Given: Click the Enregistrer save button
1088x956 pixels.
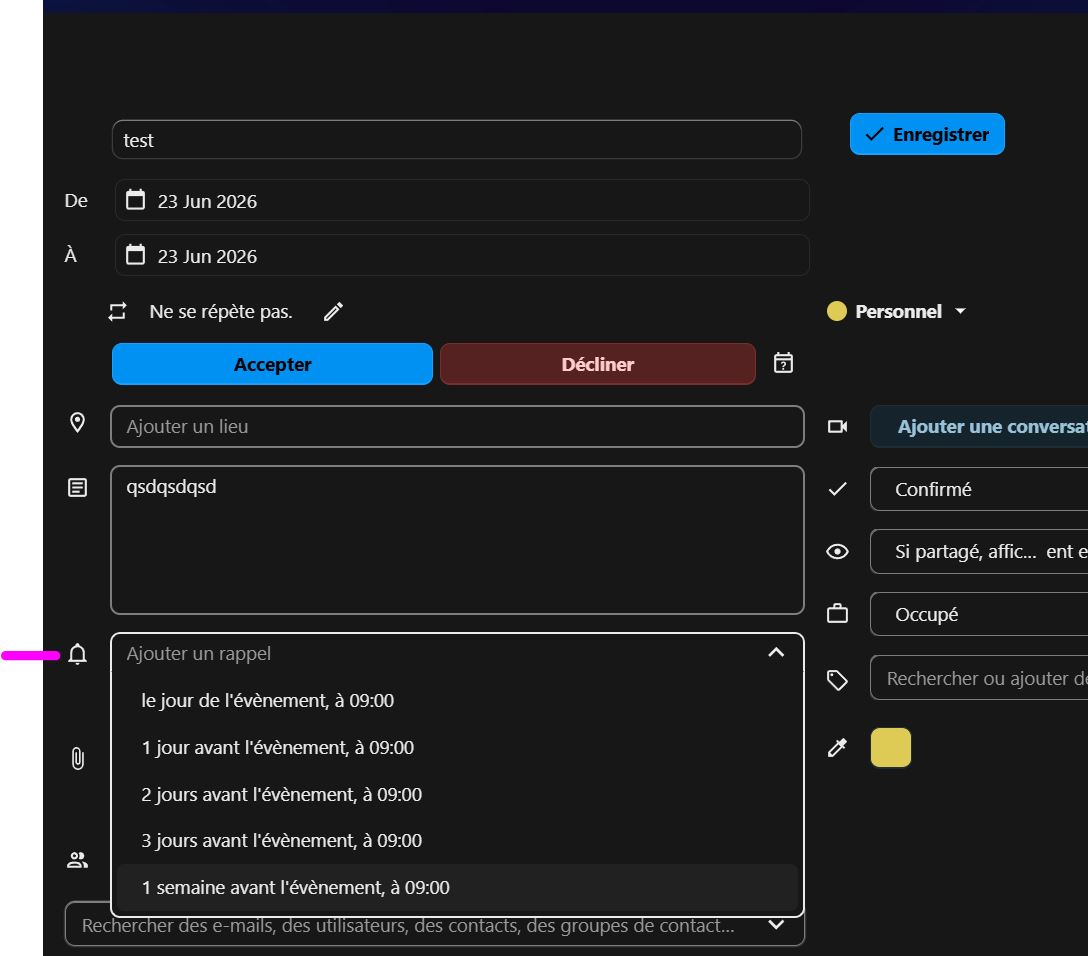Looking at the screenshot, I should pos(927,134).
